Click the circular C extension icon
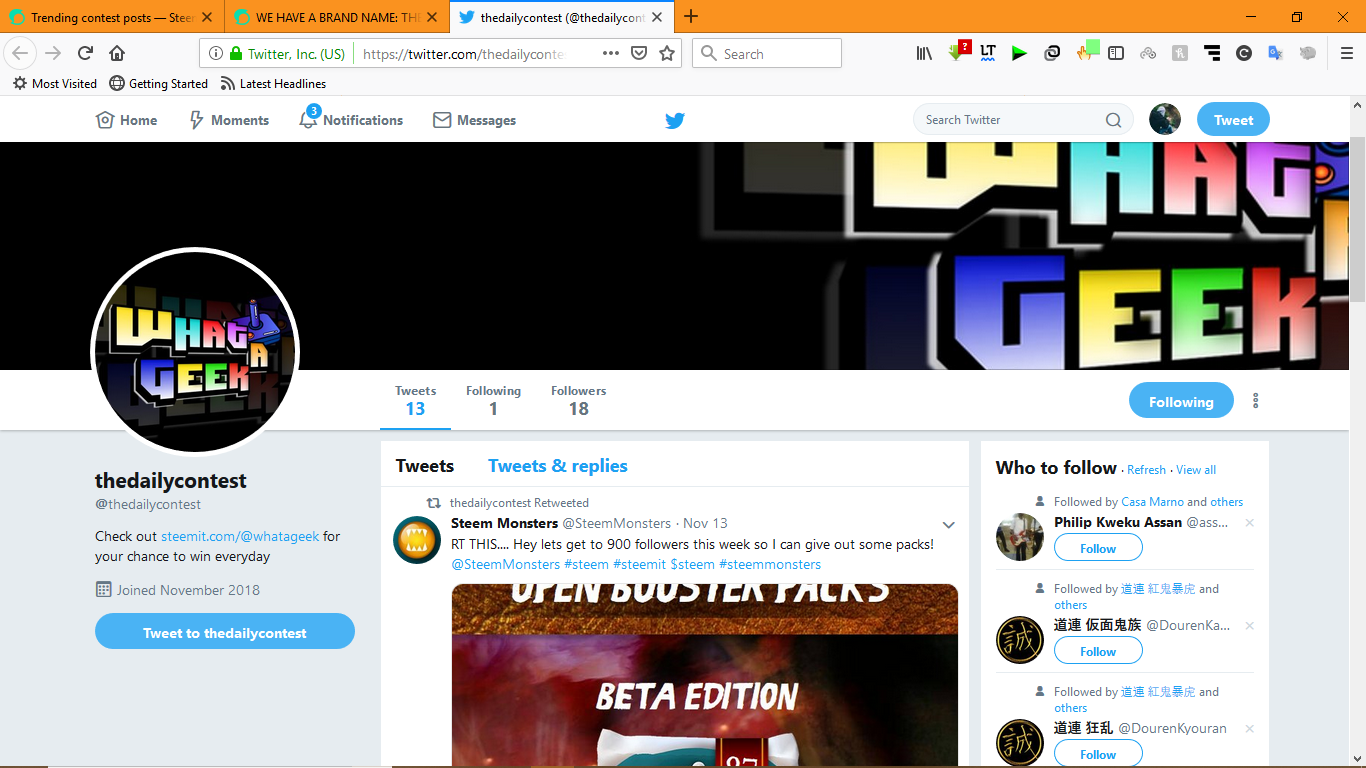This screenshot has height=768, width=1366. [x=1244, y=54]
